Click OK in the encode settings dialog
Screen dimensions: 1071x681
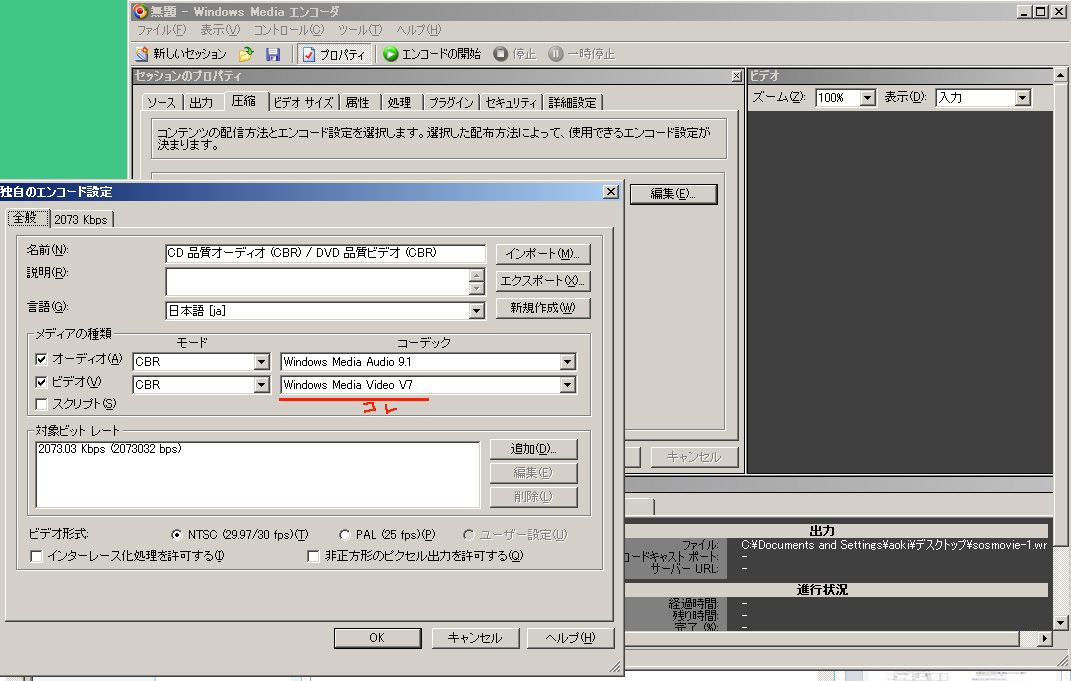tap(377, 638)
